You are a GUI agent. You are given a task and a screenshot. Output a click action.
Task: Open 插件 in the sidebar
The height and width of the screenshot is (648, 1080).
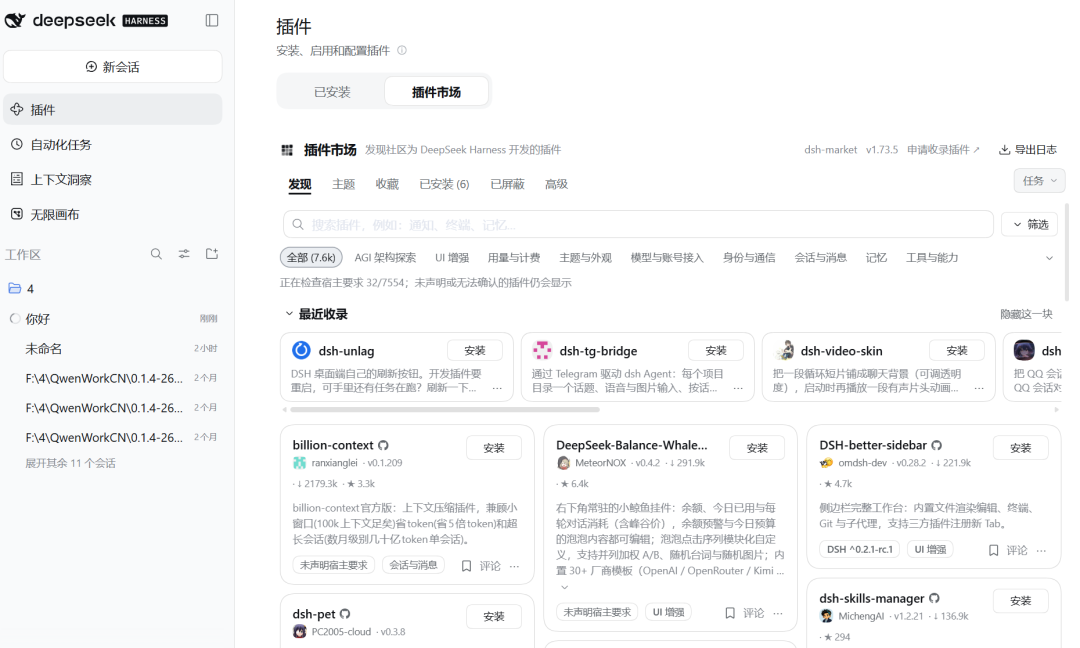click(x=112, y=109)
